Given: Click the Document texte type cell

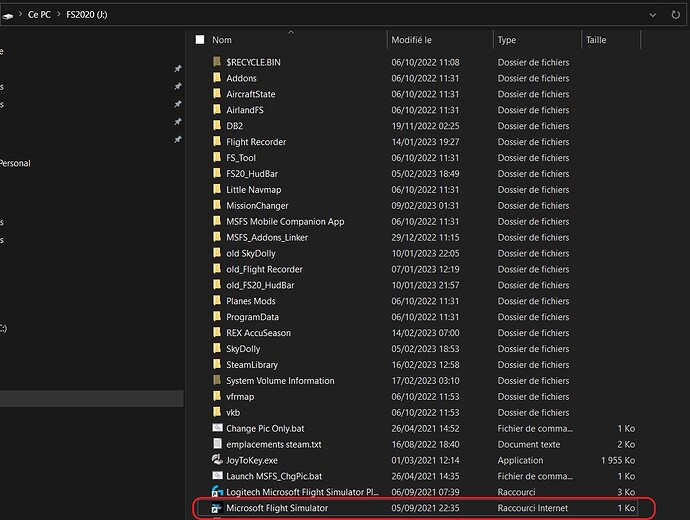Looking at the screenshot, I should point(529,444).
